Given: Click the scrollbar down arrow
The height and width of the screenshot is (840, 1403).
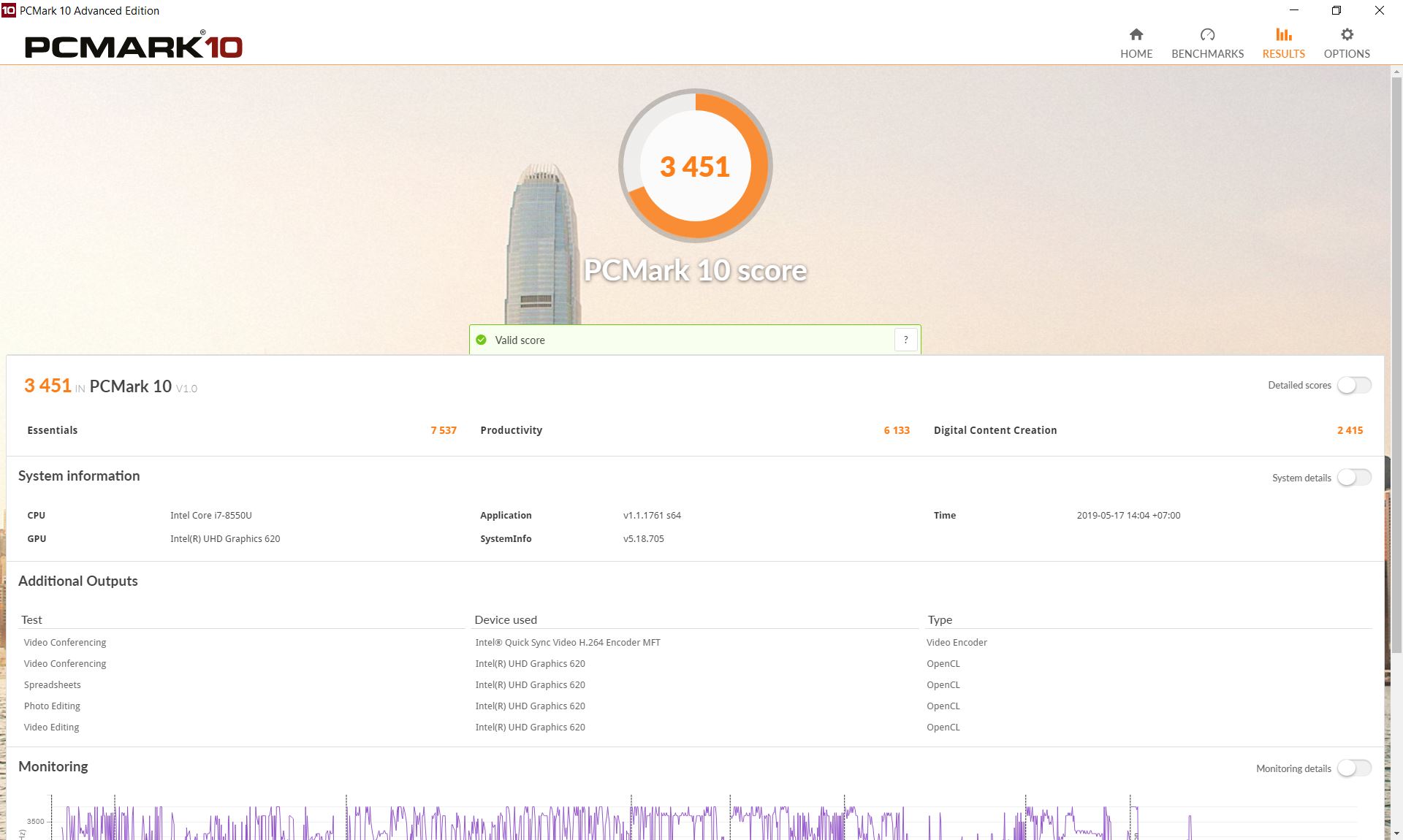Looking at the screenshot, I should pos(1396,833).
